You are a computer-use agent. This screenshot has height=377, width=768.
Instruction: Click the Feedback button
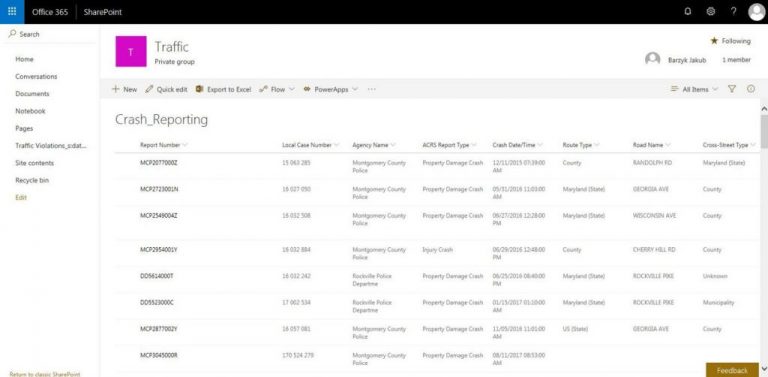click(x=732, y=370)
